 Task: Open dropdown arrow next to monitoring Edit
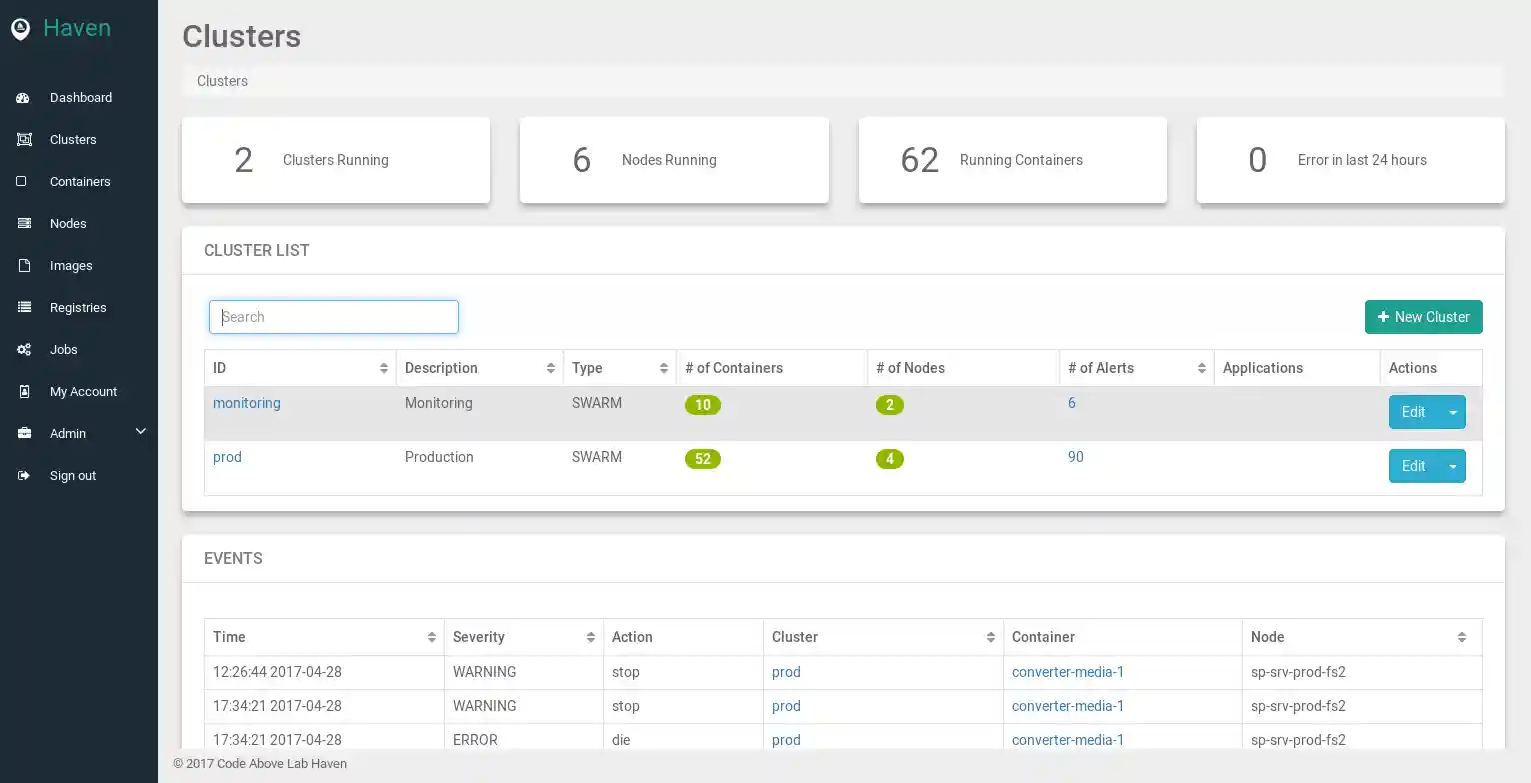[1452, 412]
